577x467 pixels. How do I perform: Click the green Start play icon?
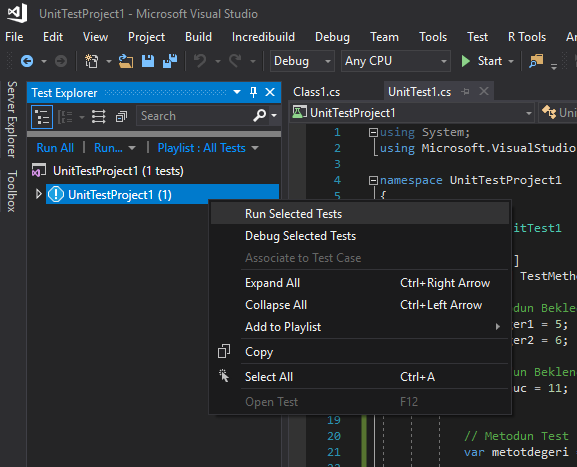(466, 61)
